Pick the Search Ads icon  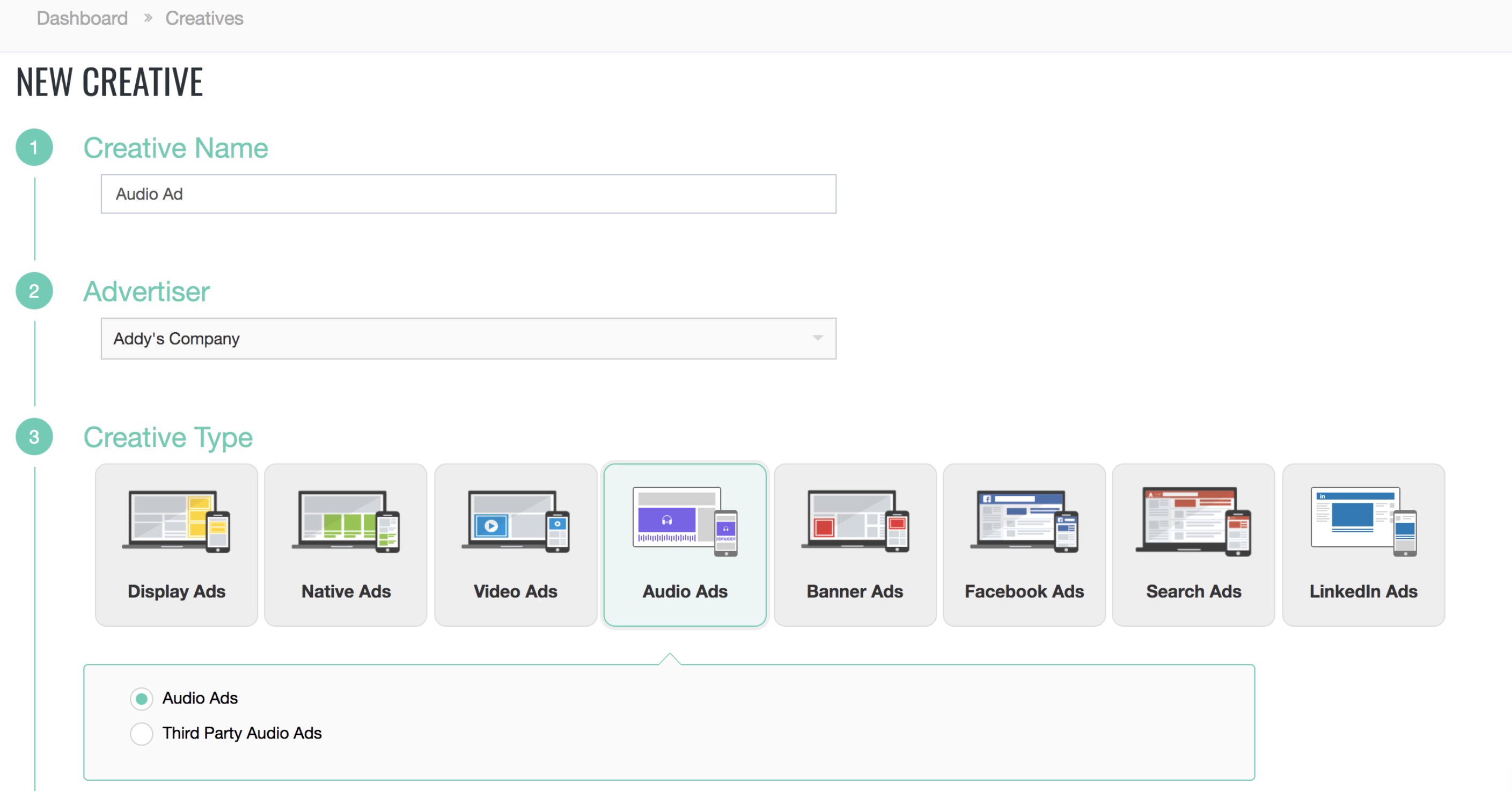[x=1193, y=521]
